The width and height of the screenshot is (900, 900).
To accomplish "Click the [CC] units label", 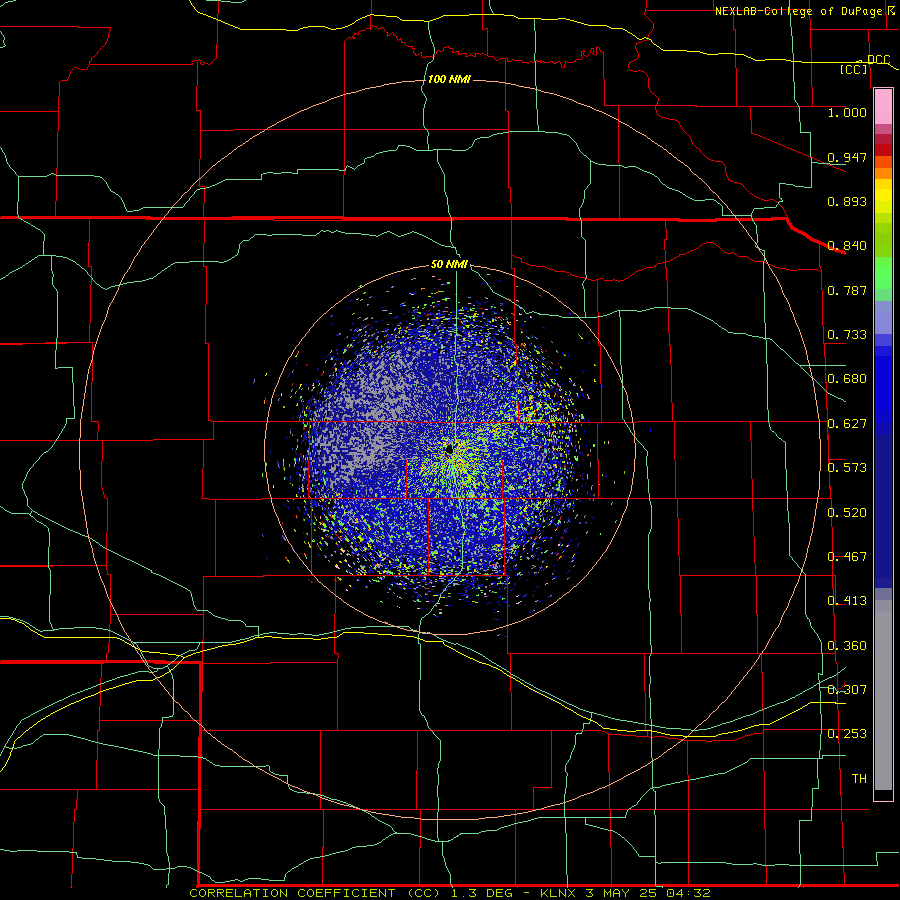I will click(854, 69).
